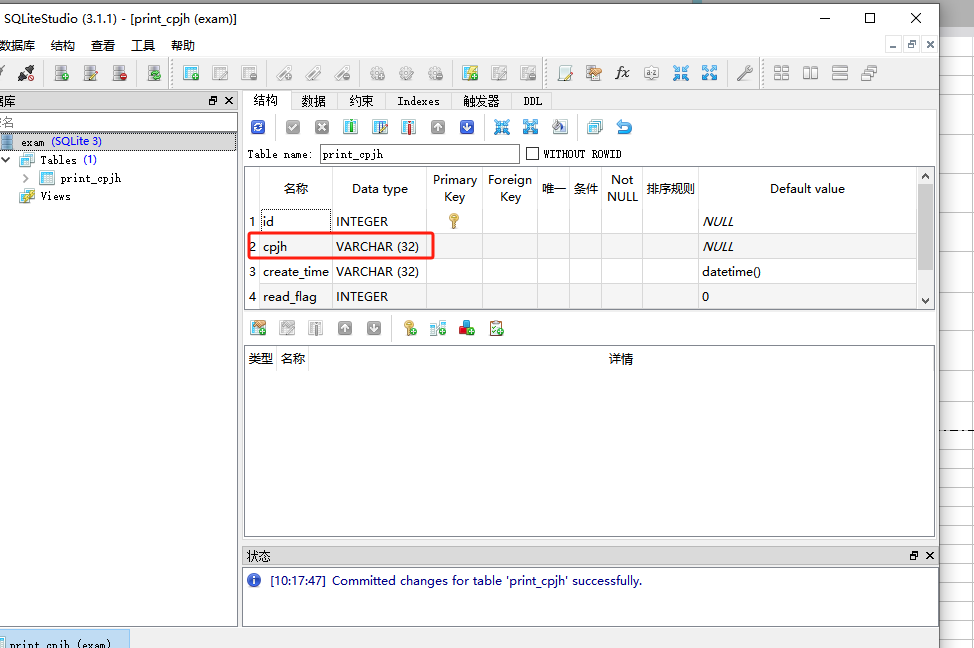Image resolution: width=974 pixels, height=648 pixels.
Task: Open the SQL editor icon
Action: click(x=565, y=73)
